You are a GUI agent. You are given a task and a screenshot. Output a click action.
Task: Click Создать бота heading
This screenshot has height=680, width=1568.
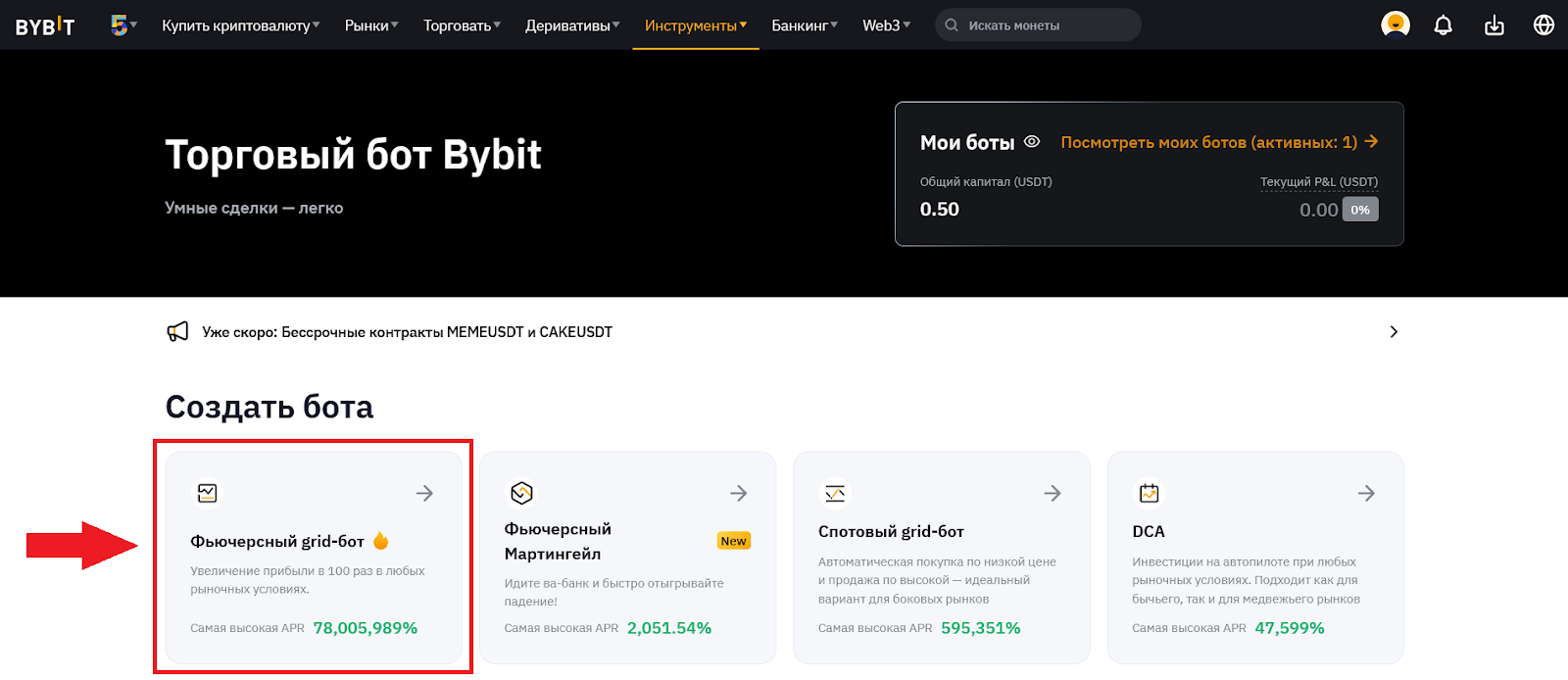269,407
